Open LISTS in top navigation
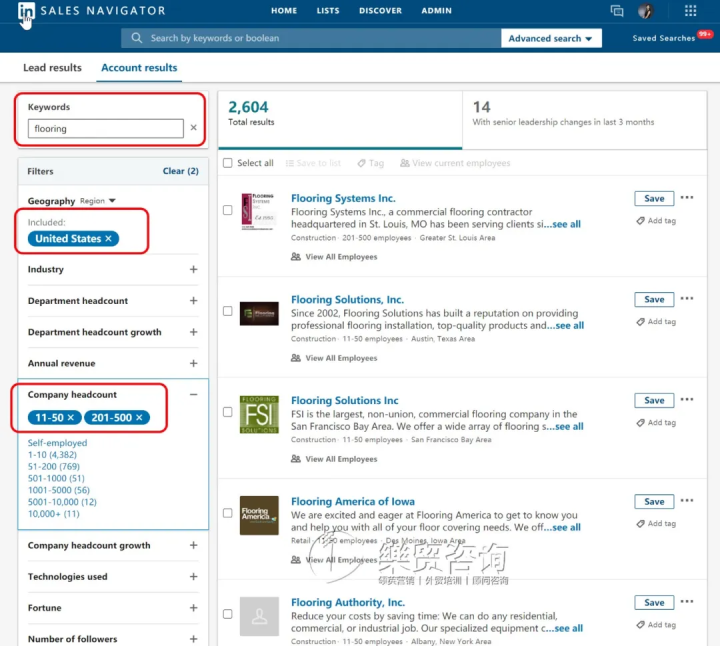Viewport: 720px width, 646px height. point(328,11)
